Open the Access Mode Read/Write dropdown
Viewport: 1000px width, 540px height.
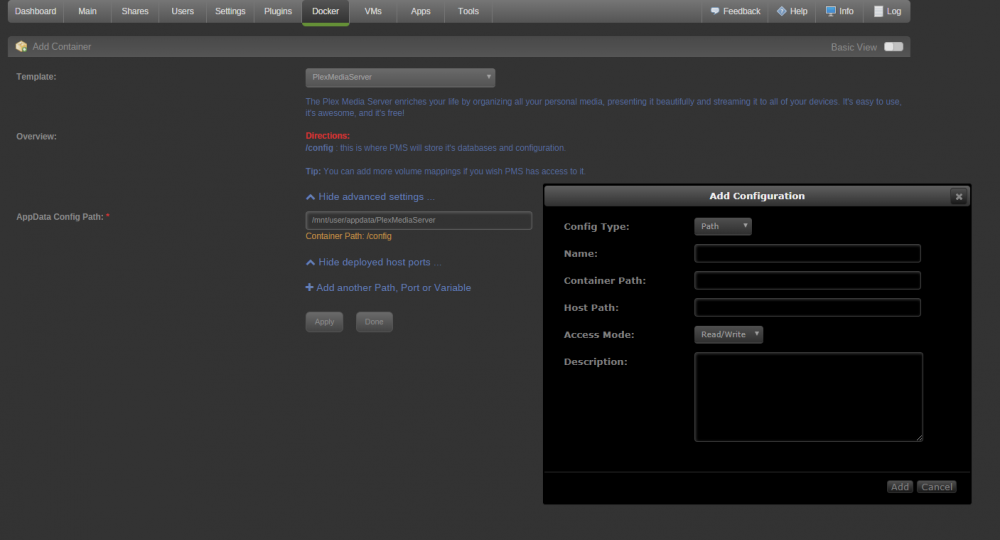[728, 335]
